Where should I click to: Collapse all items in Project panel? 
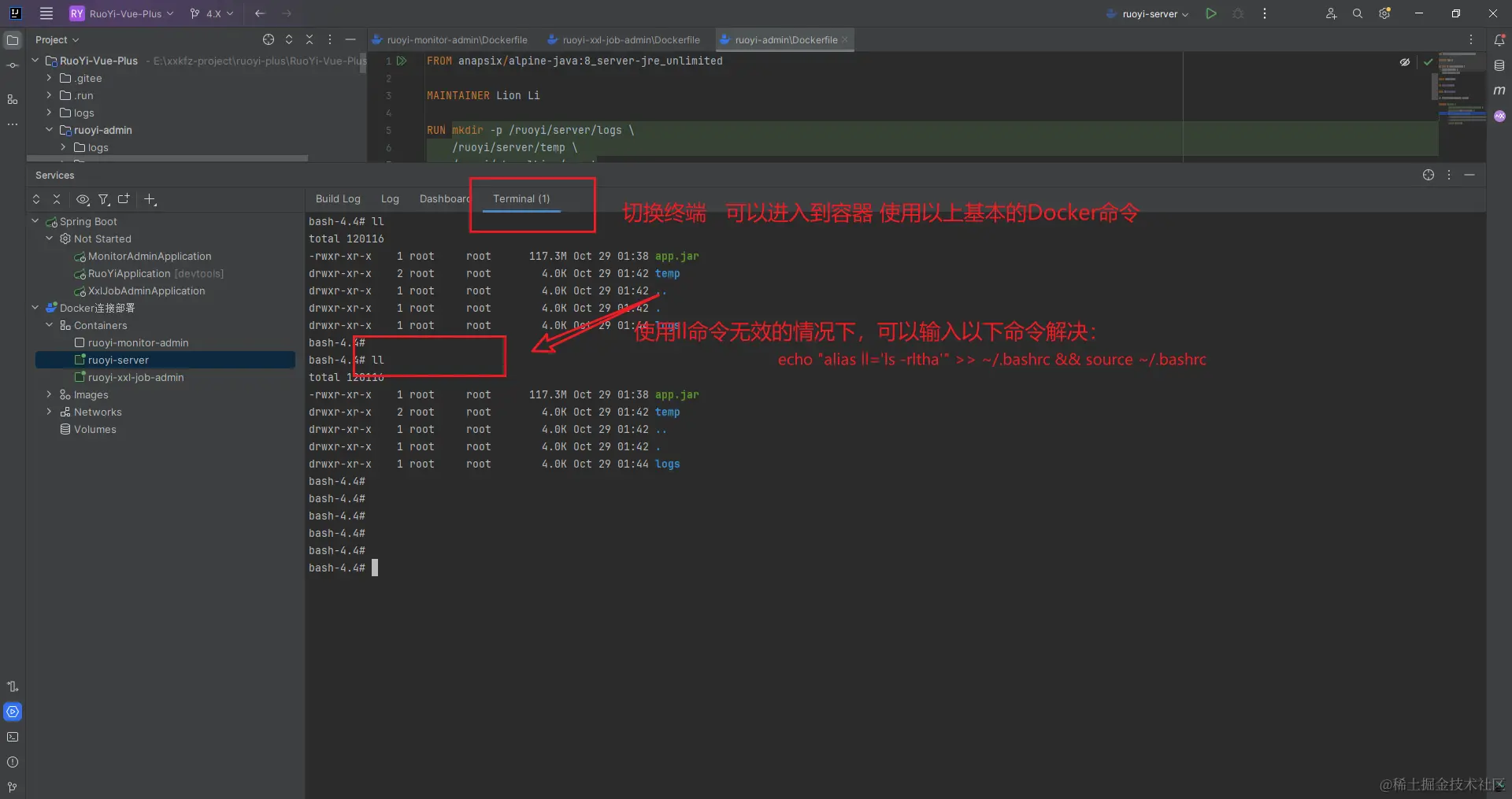(309, 39)
